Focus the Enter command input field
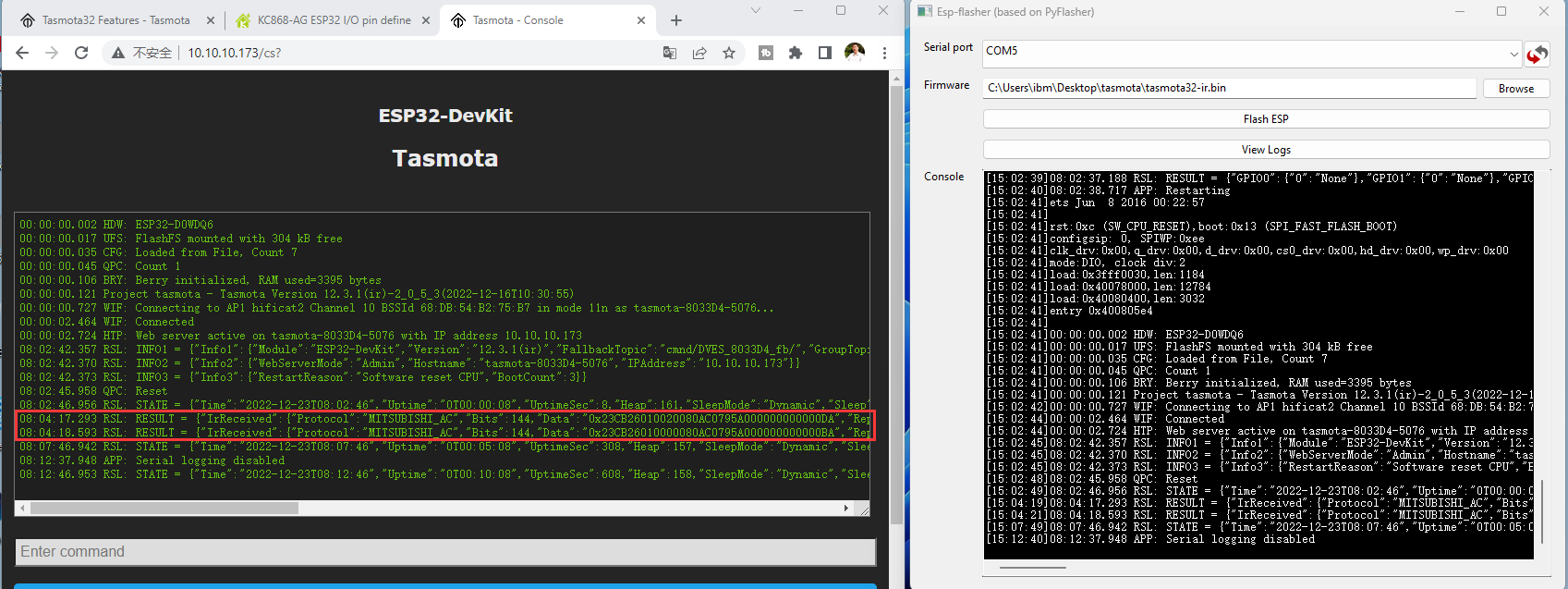 [x=445, y=552]
